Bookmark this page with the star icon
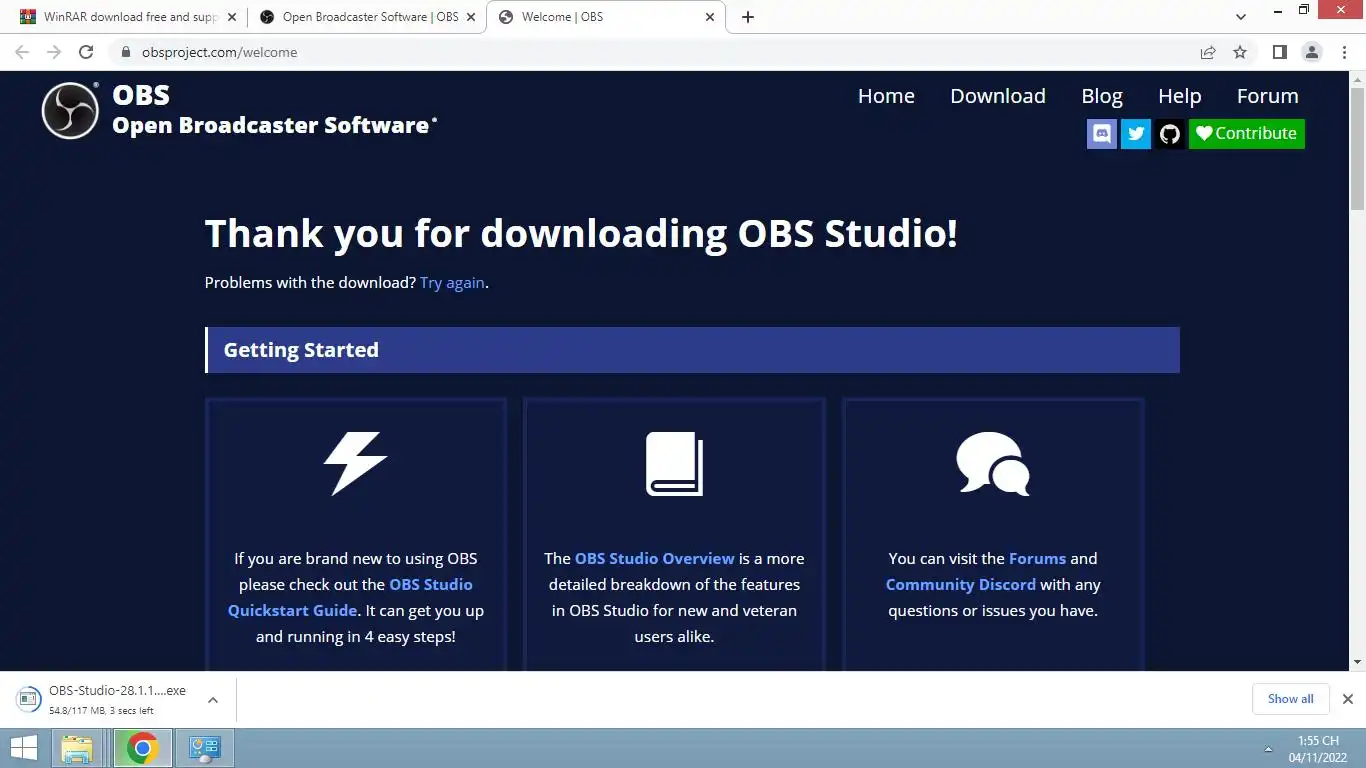The height and width of the screenshot is (768, 1366). (1240, 52)
